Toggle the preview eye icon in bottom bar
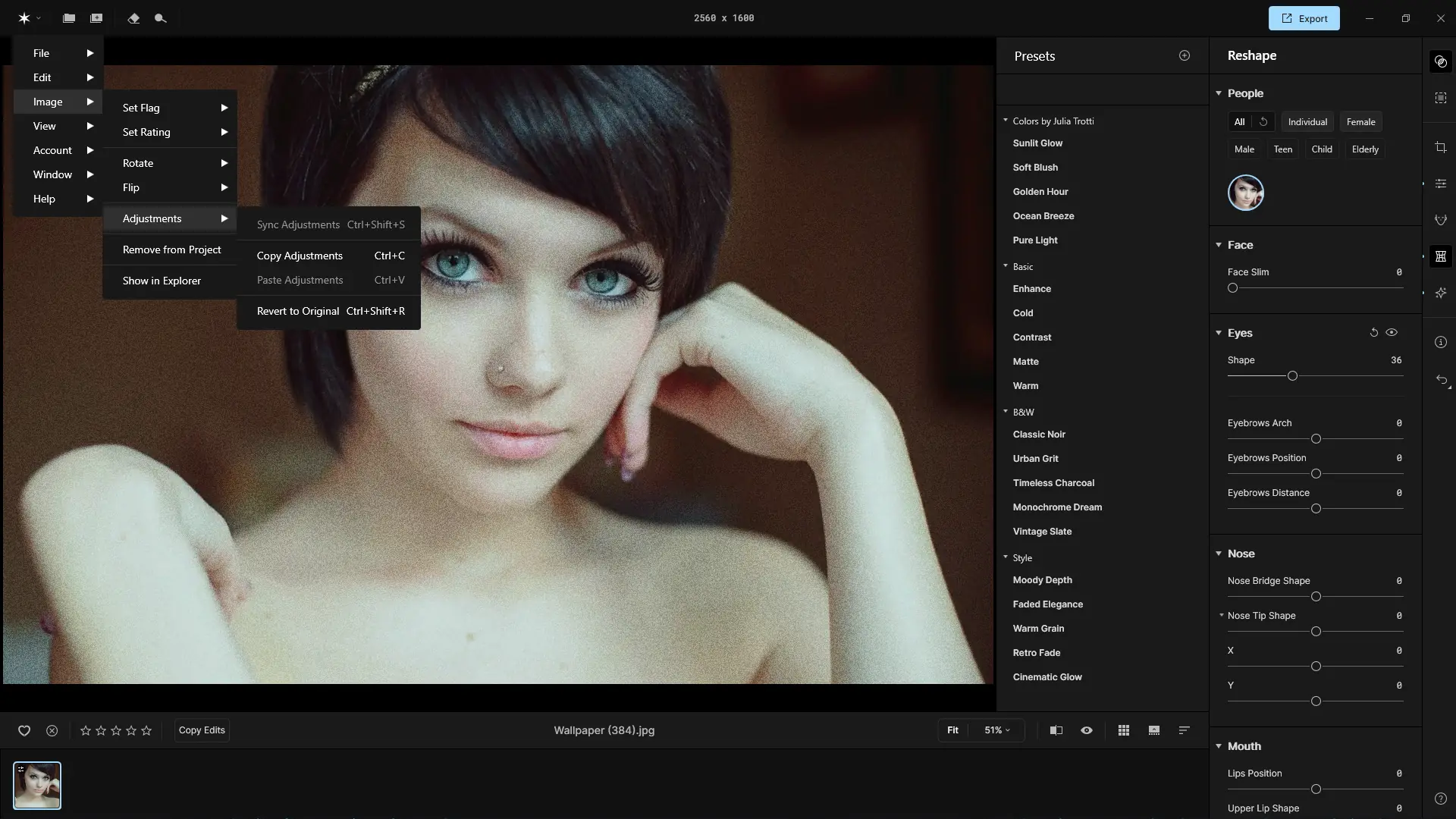The height and width of the screenshot is (819, 1456). click(1087, 730)
